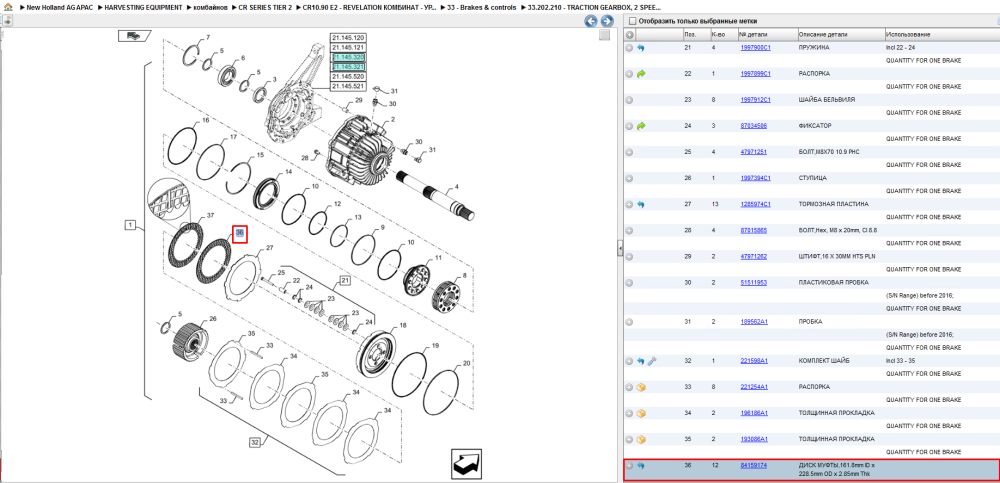This screenshot has height=483, width=1000.
Task: Add position 26 СТУПИЦА via circle icon
Action: 629,178
